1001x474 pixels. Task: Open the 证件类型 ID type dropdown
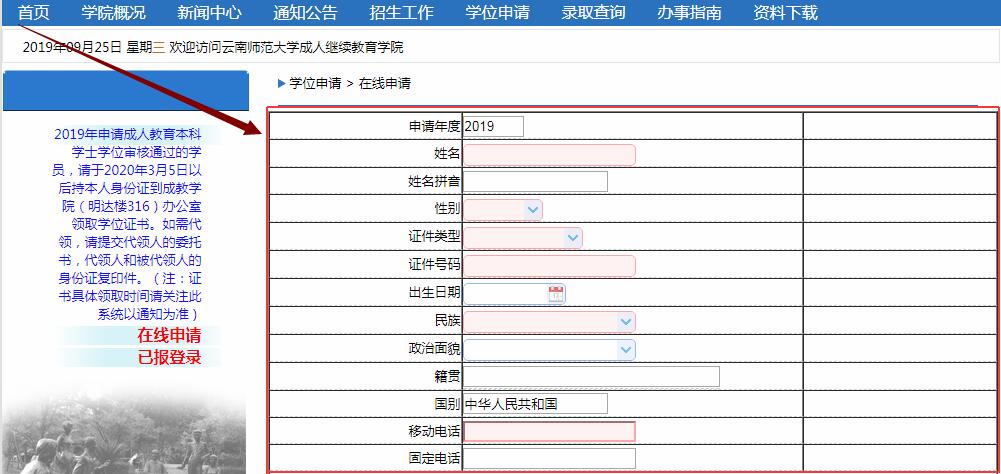tap(523, 238)
